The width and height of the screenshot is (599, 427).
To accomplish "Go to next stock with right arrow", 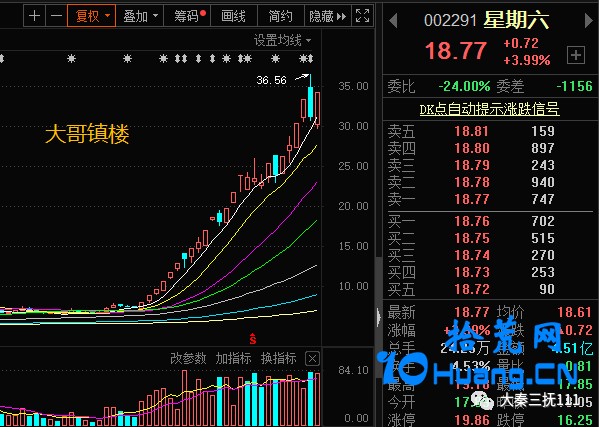I will [x=589, y=21].
